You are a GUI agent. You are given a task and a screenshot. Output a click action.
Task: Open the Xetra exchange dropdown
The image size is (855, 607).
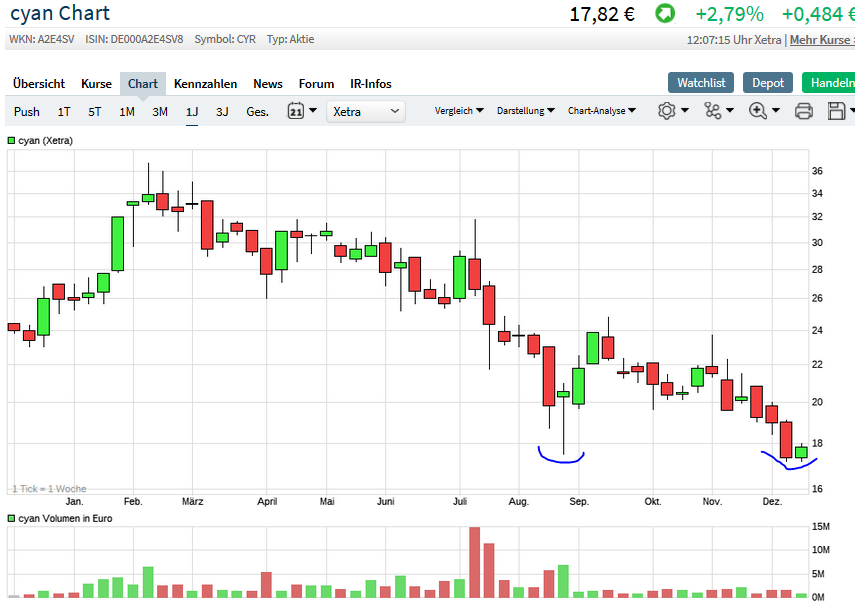pyautogui.click(x=366, y=112)
